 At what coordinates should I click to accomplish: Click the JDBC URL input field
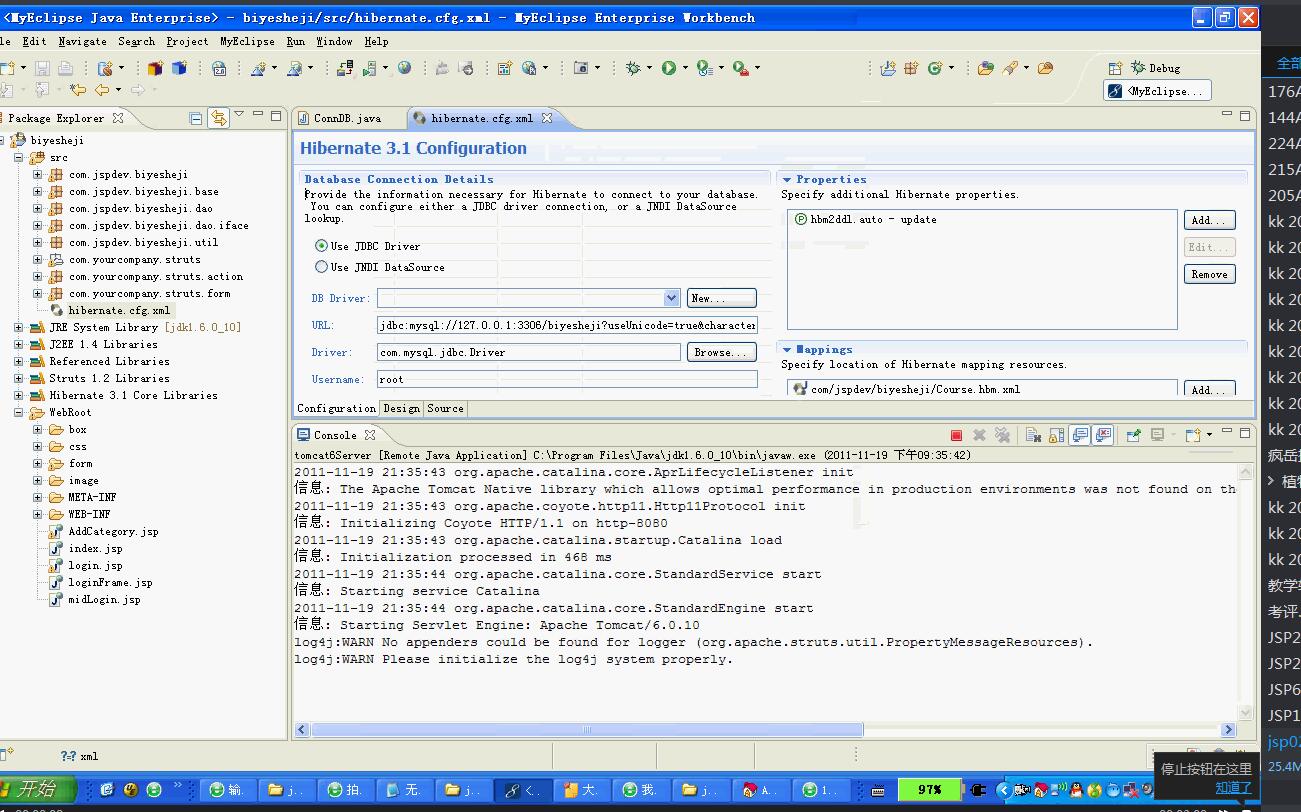pyautogui.click(x=567, y=325)
